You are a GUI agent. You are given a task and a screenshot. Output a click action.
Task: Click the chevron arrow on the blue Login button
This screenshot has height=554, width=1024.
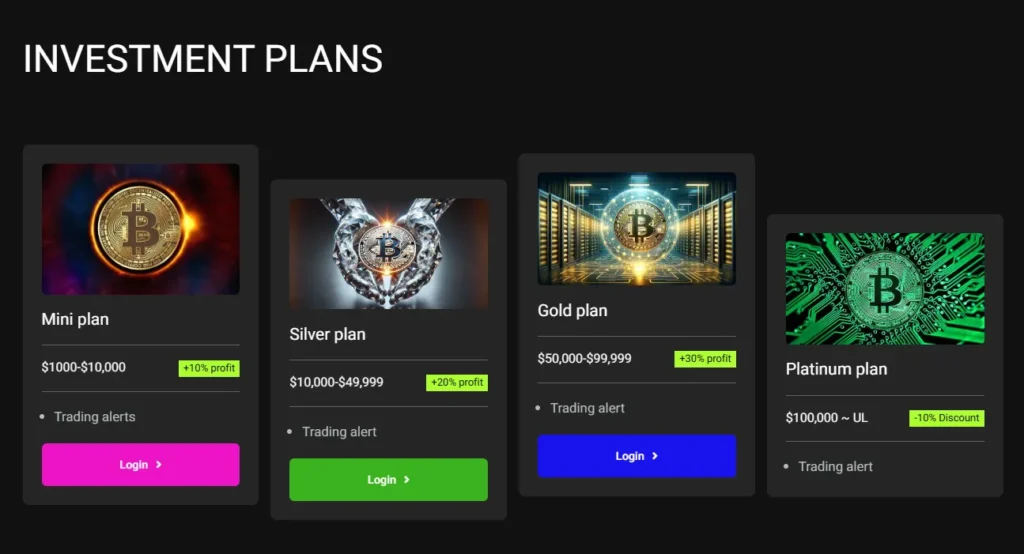[x=655, y=456]
